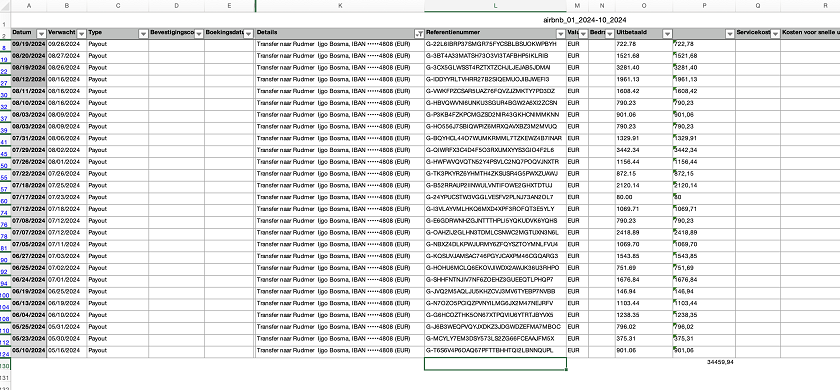840x390 pixels.
Task: Open the filter dropdown in unnamed column P header
Action: click(x=730, y=33)
